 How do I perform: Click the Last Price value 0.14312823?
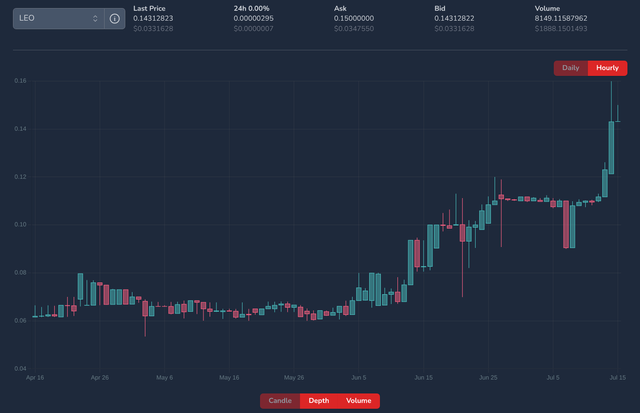(x=153, y=18)
